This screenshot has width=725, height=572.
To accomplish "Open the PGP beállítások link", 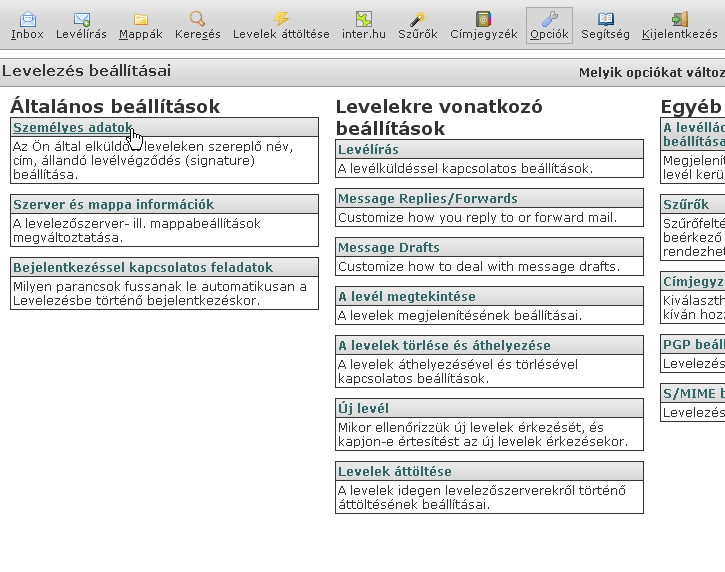I will point(694,344).
